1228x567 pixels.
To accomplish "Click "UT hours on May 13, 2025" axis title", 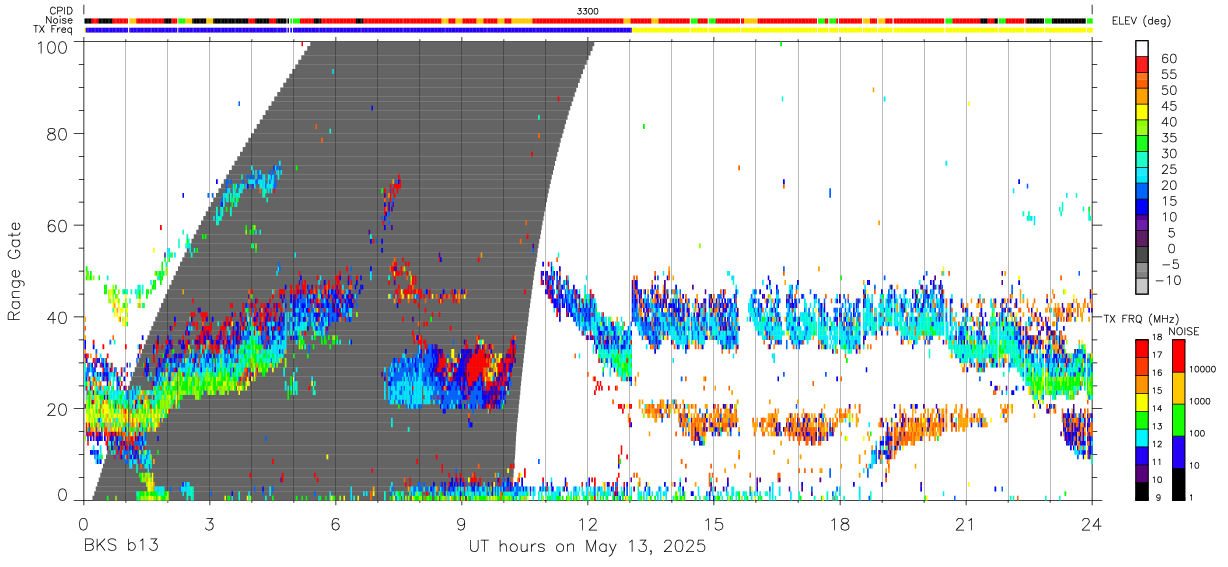I will click(588, 547).
